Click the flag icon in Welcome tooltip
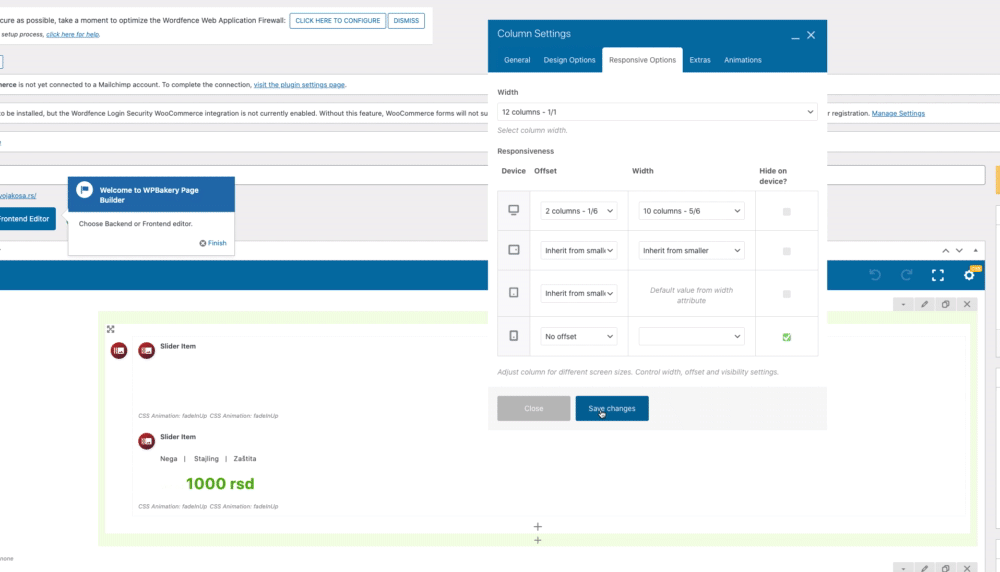 (84, 190)
